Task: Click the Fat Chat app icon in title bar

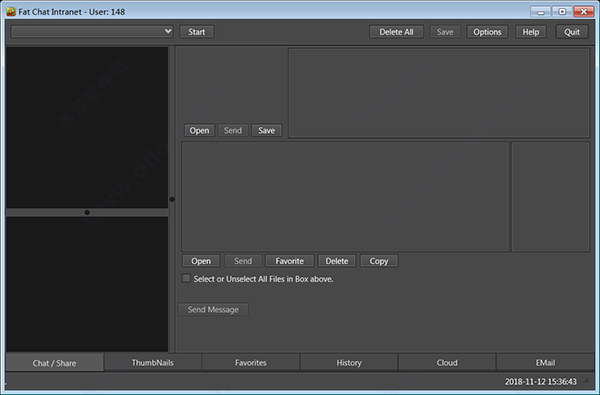Action: click(x=11, y=12)
